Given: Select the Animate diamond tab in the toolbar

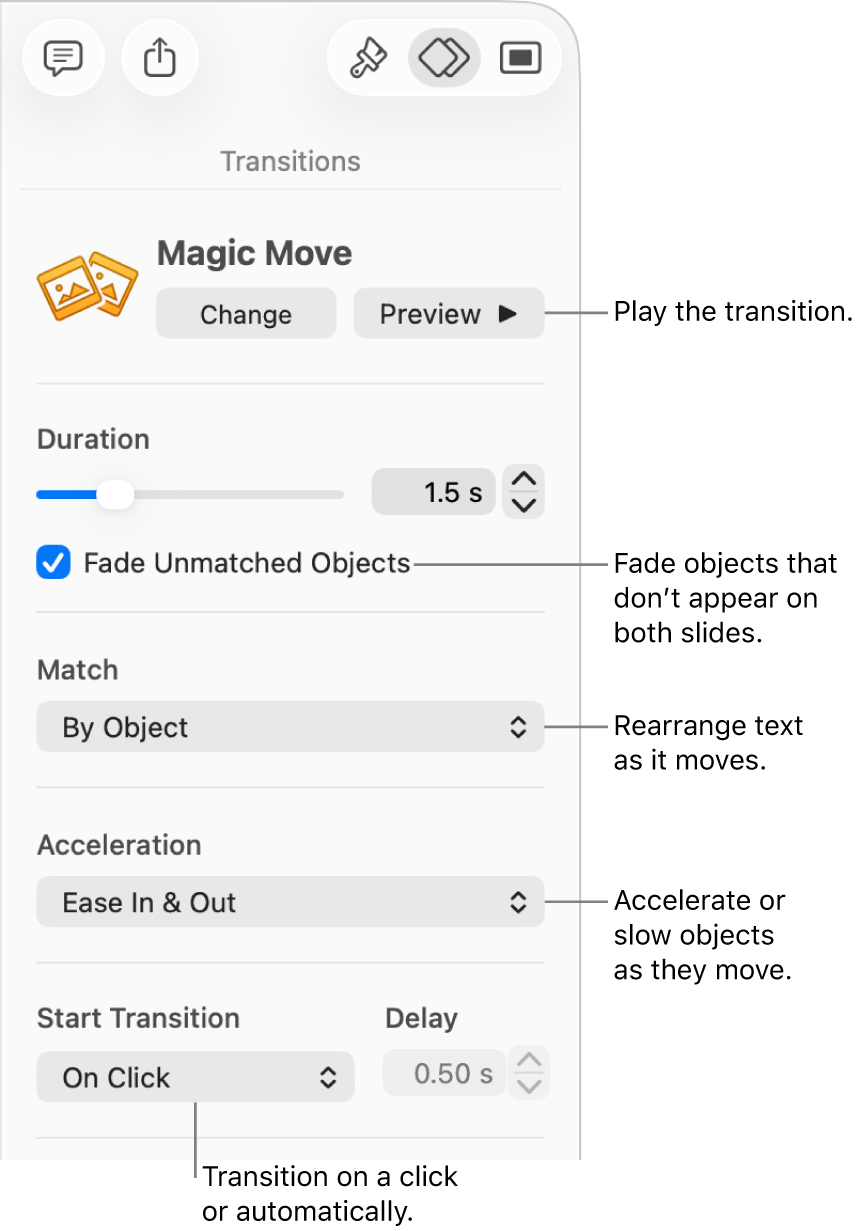Looking at the screenshot, I should tap(444, 57).
